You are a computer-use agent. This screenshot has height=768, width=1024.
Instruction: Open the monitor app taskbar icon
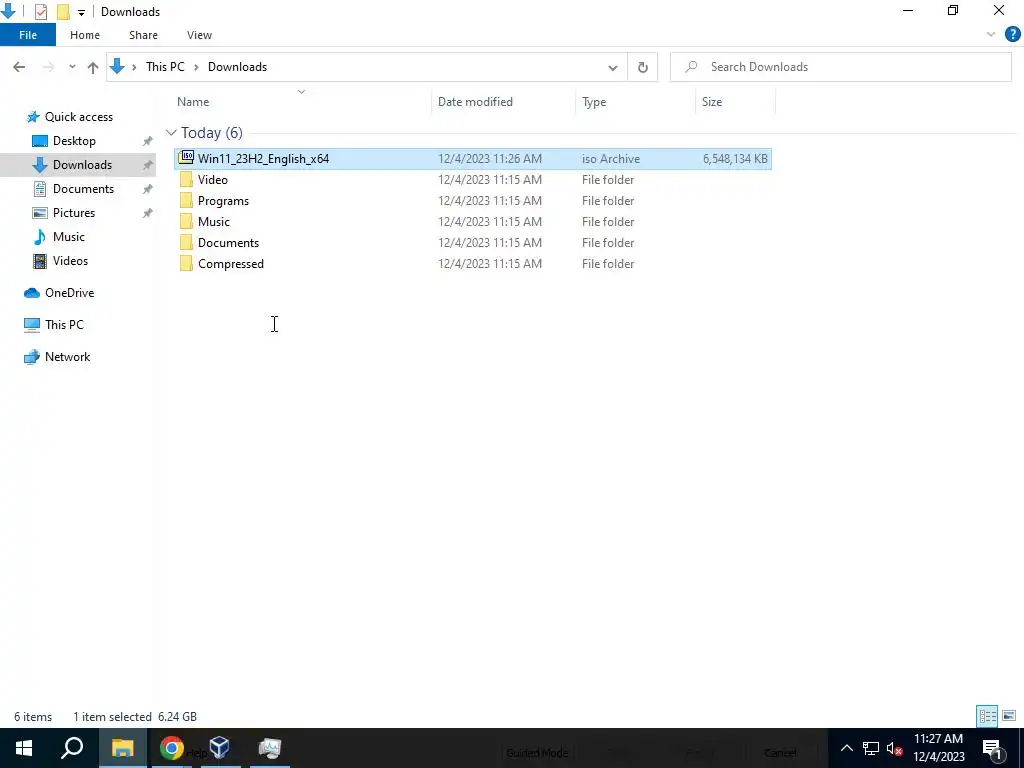tap(269, 748)
